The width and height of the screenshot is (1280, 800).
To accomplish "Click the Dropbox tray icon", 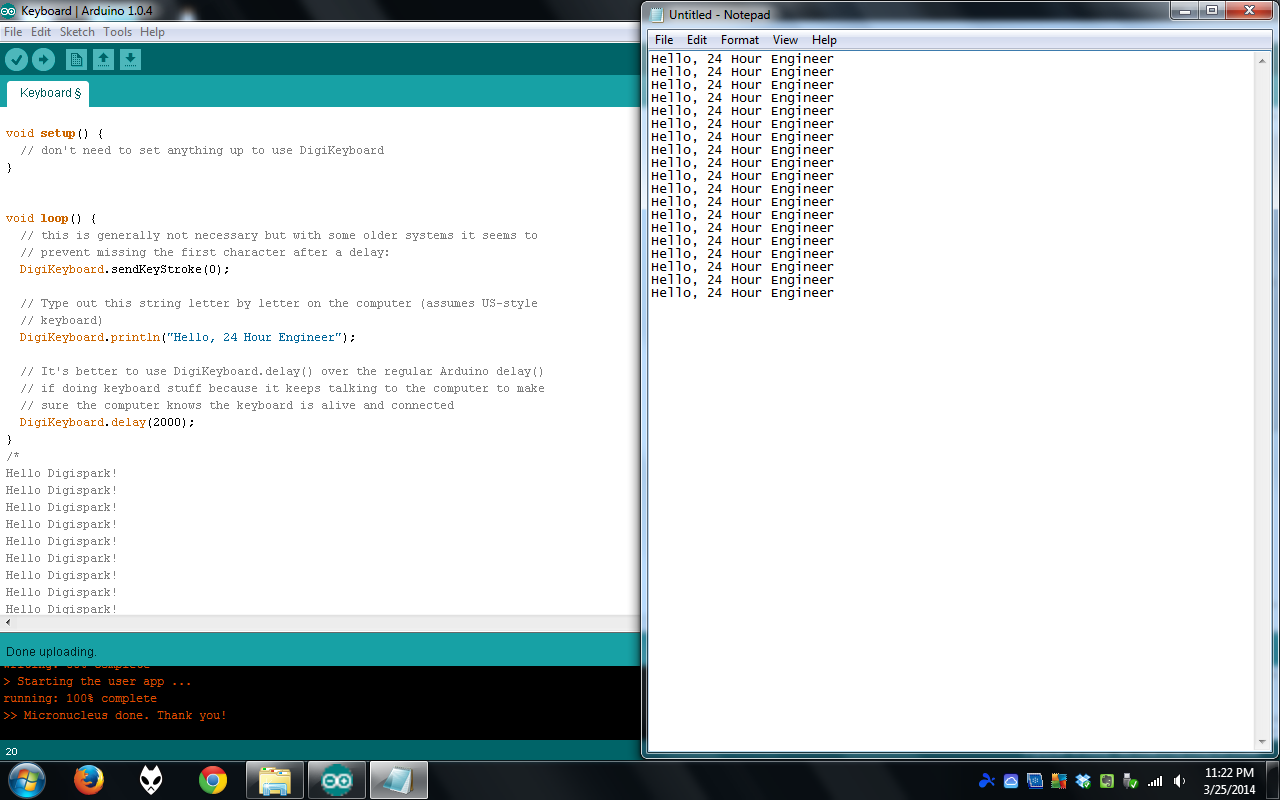I will [x=1083, y=781].
